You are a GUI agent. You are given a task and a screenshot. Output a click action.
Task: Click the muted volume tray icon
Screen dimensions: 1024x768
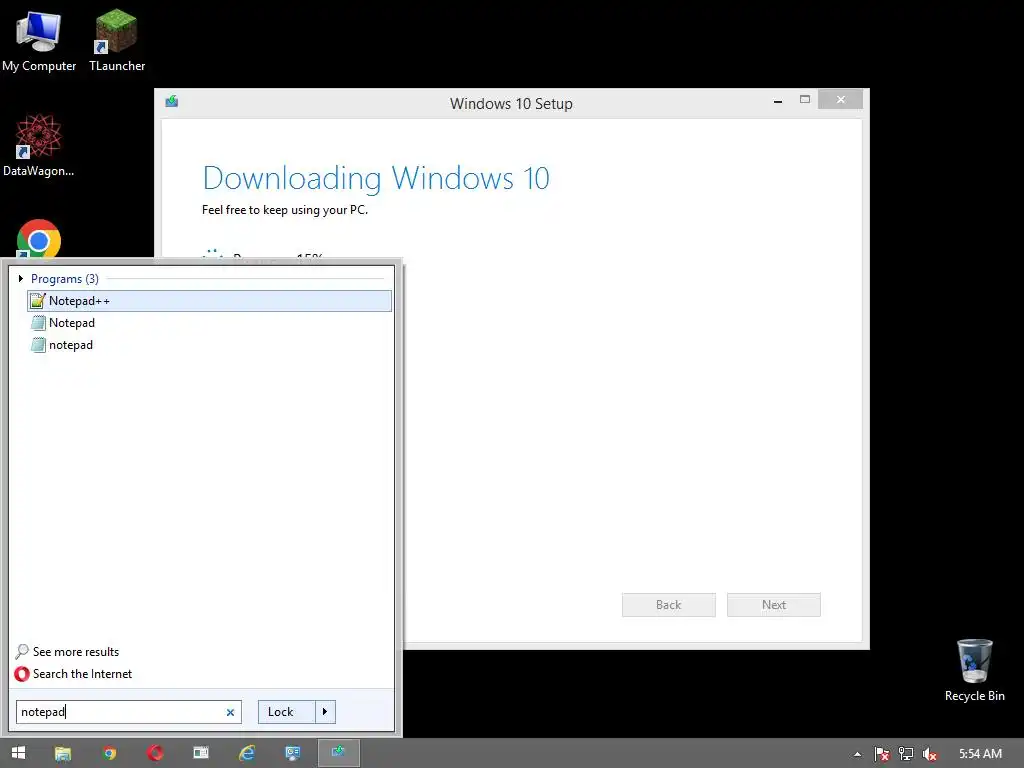tap(930, 754)
